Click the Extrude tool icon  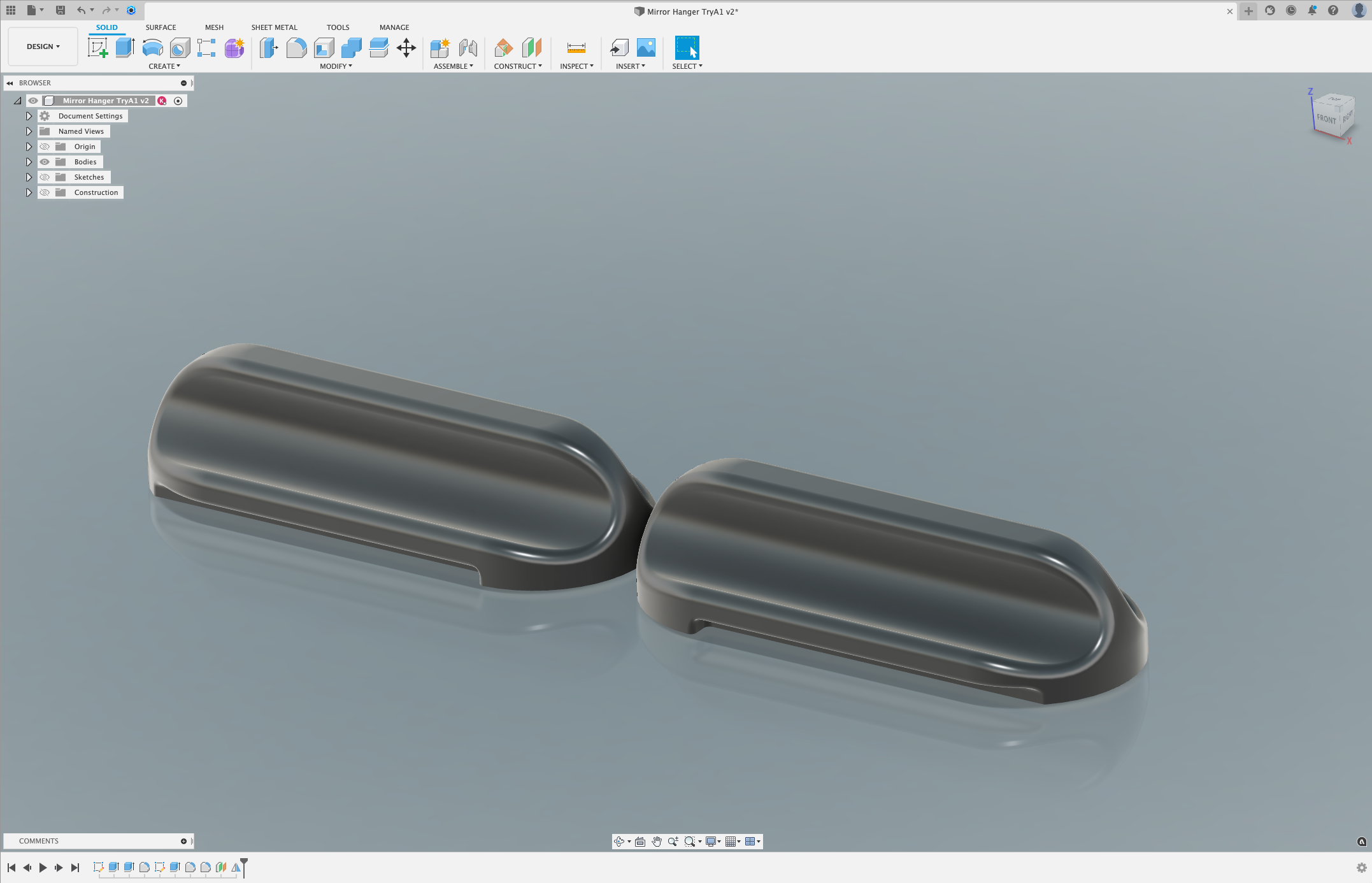tap(123, 47)
